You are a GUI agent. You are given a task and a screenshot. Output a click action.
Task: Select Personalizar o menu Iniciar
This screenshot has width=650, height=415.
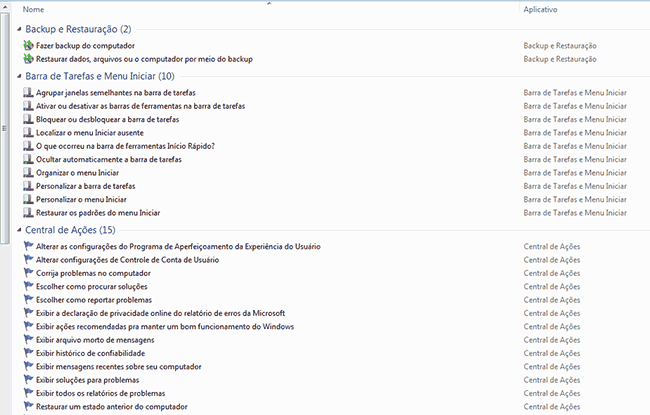point(81,199)
